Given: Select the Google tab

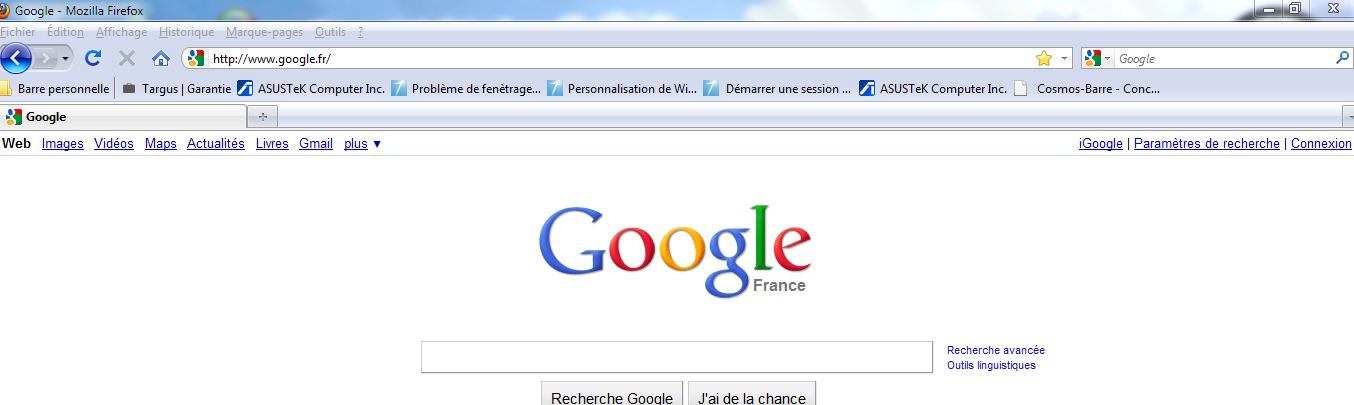Looking at the screenshot, I should click(120, 117).
